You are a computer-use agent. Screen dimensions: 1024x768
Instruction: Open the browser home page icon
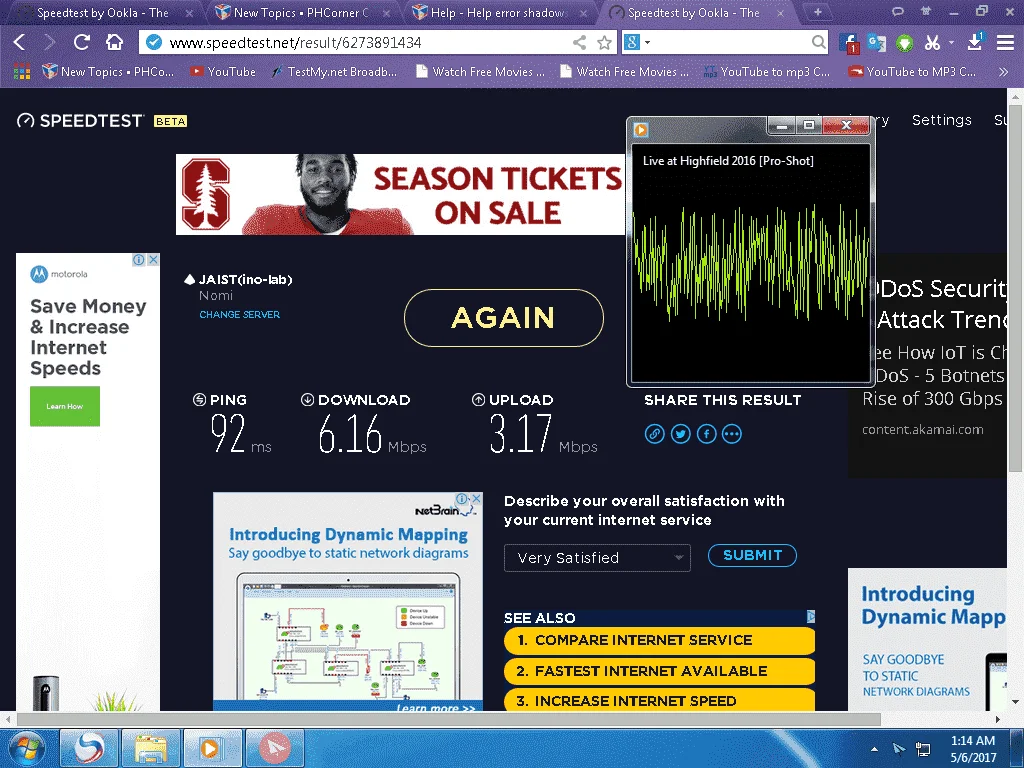point(114,42)
